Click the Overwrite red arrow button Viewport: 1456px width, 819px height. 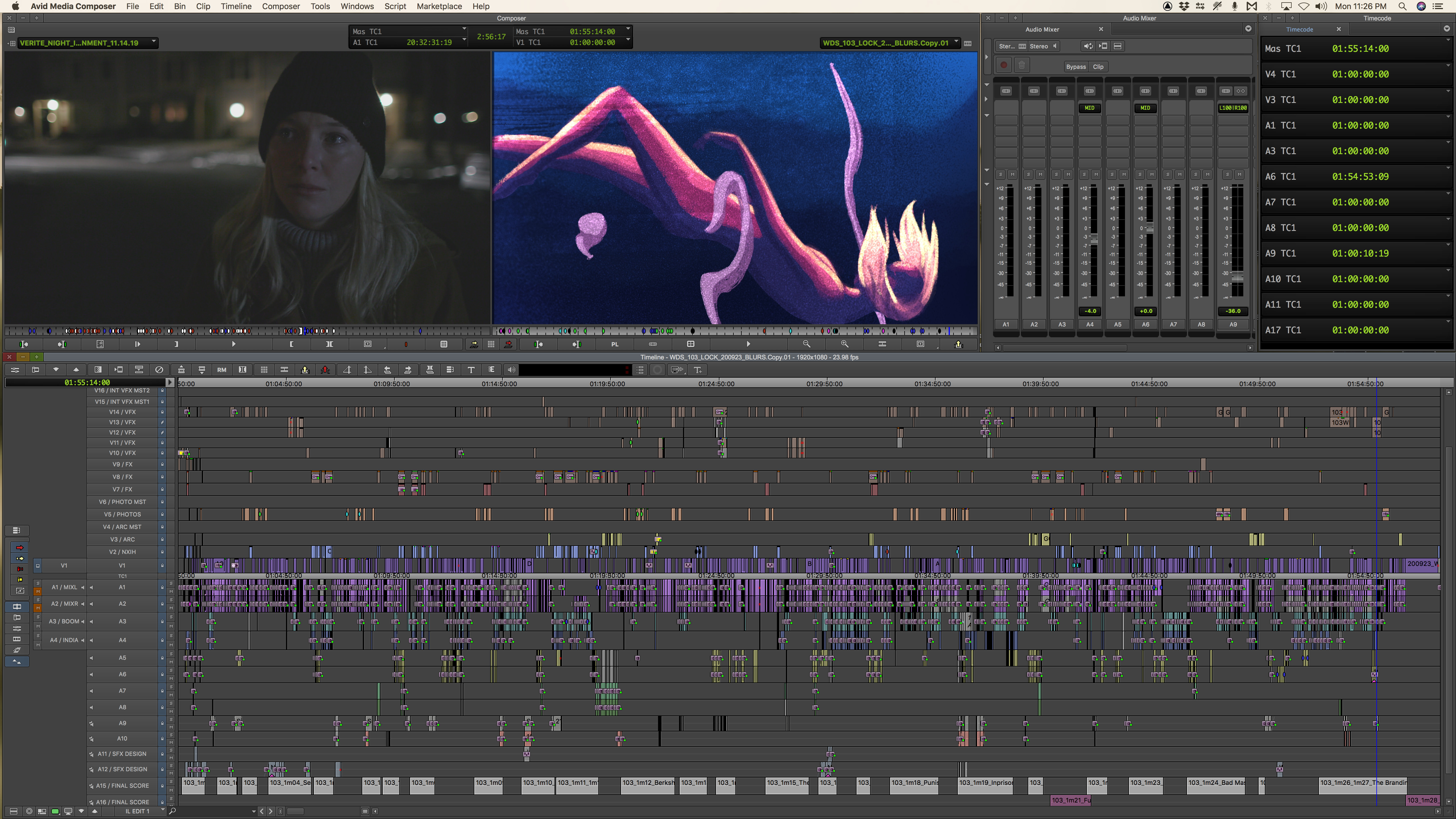[508, 344]
